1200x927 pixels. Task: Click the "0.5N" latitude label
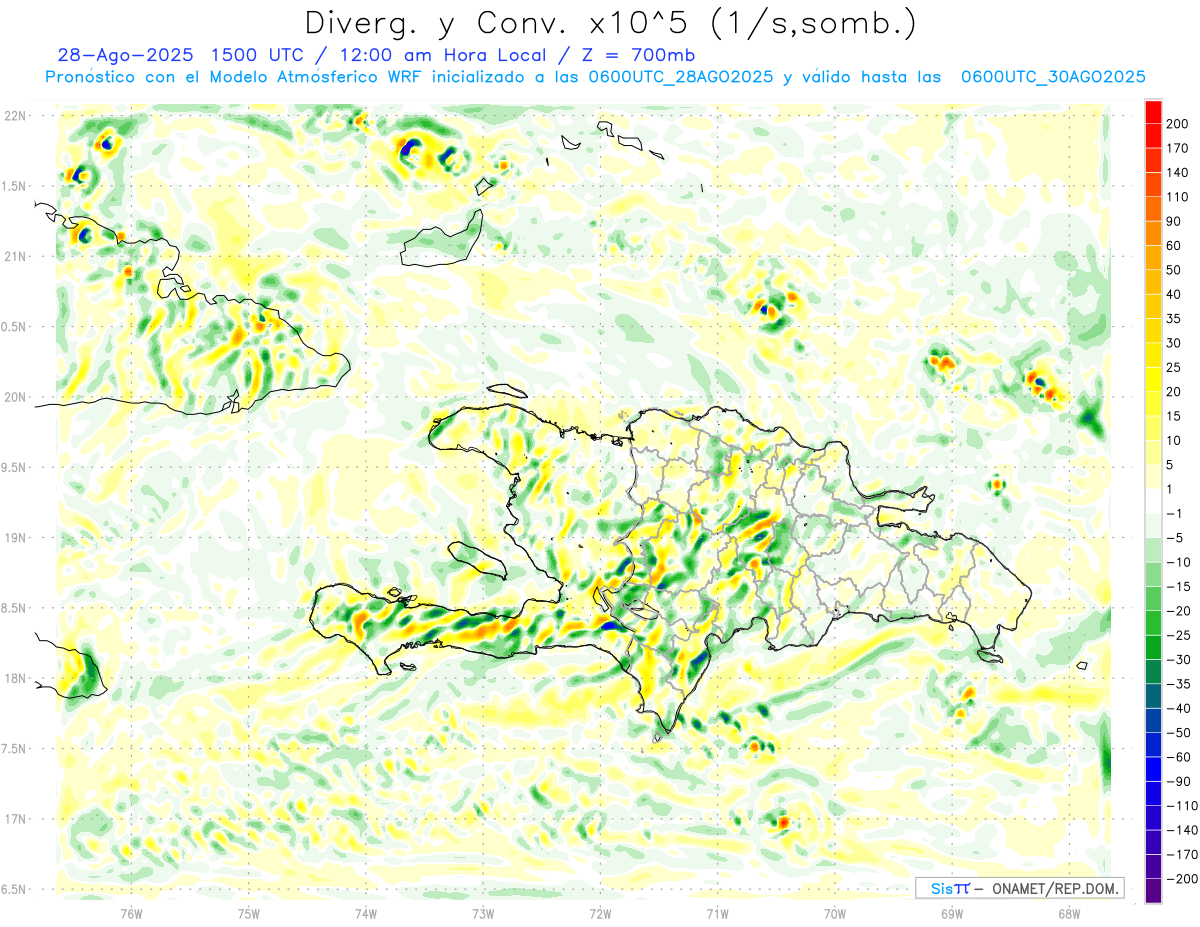[x=13, y=327]
